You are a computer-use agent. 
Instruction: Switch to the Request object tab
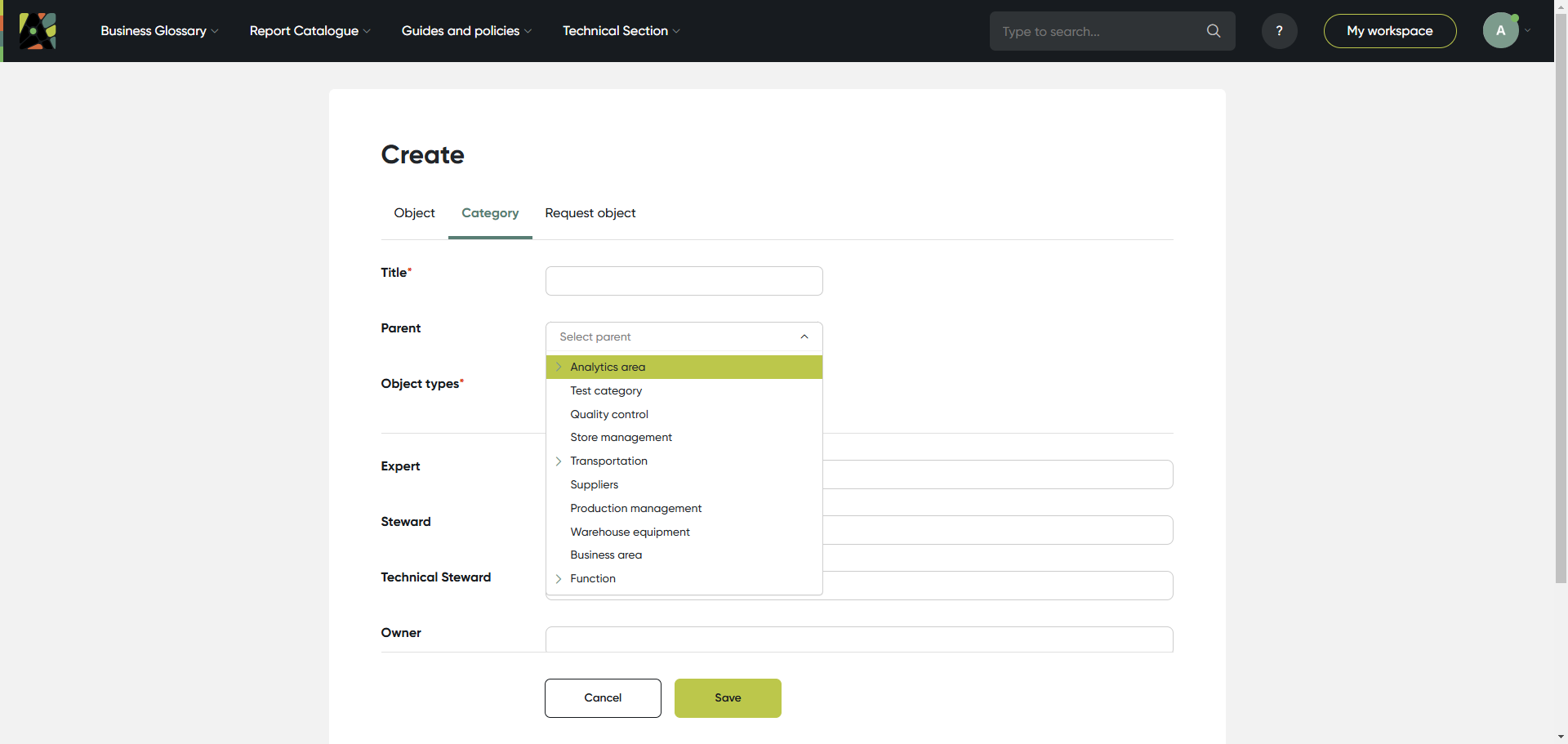click(590, 213)
